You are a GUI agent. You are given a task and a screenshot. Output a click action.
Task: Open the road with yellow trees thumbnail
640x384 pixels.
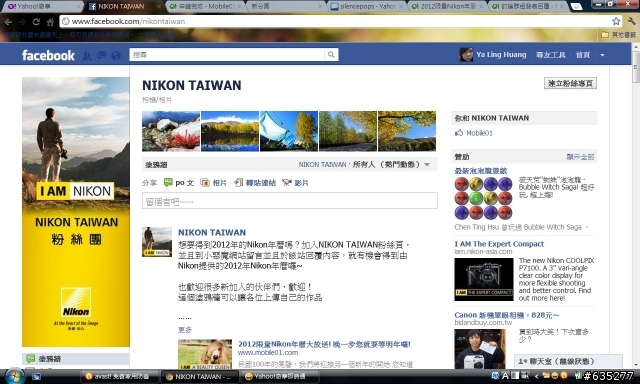(348, 131)
